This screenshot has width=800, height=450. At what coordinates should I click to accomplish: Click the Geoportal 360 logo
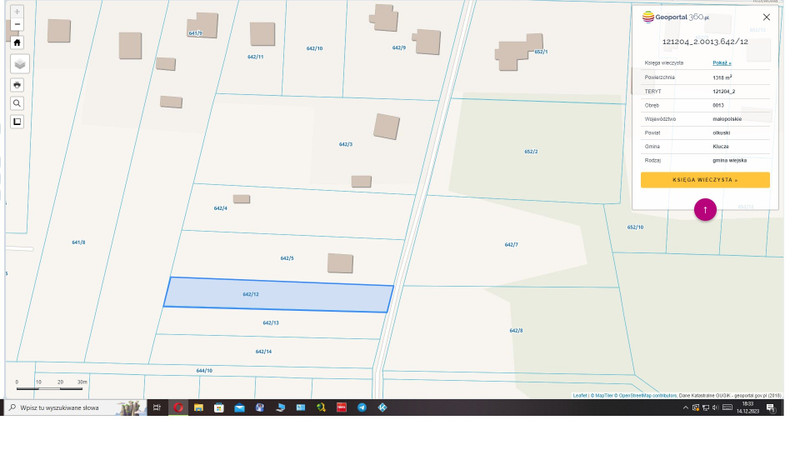[x=676, y=17]
